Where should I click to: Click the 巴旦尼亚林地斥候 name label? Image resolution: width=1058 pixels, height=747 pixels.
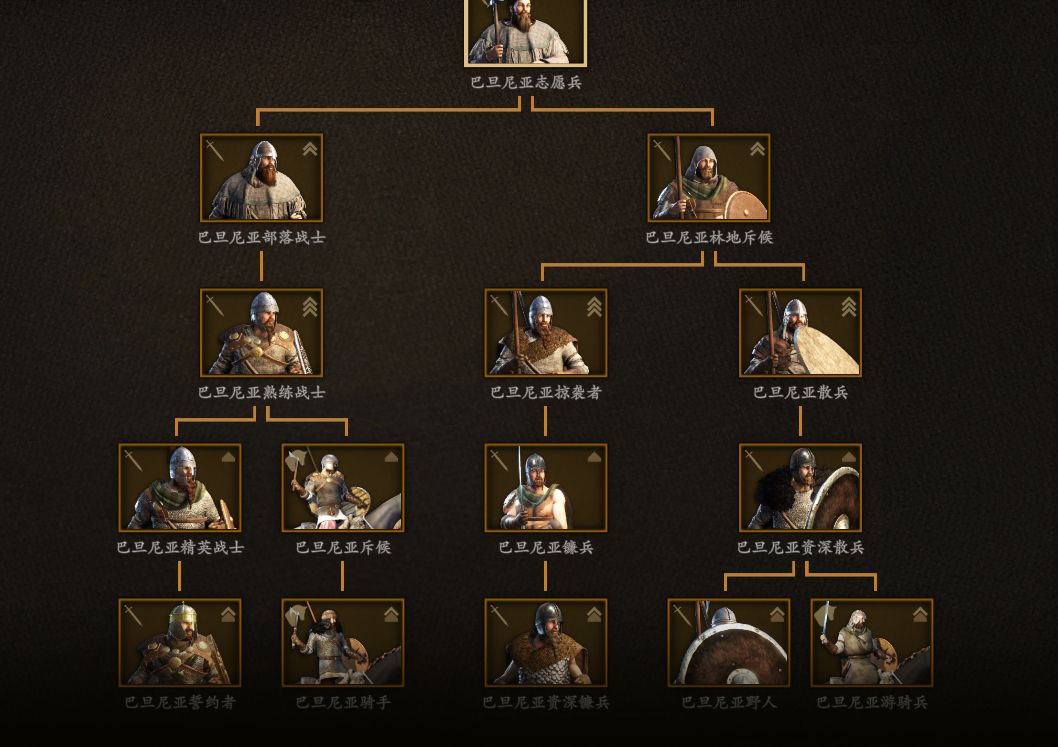[709, 238]
